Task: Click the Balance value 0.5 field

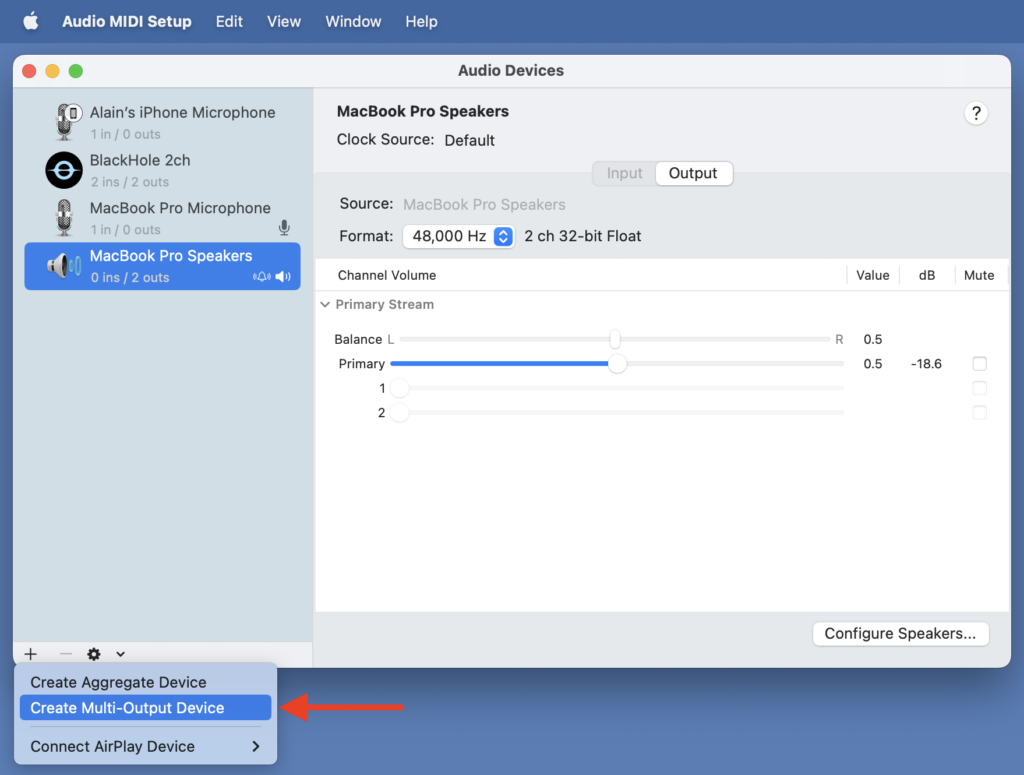Action: 872,339
